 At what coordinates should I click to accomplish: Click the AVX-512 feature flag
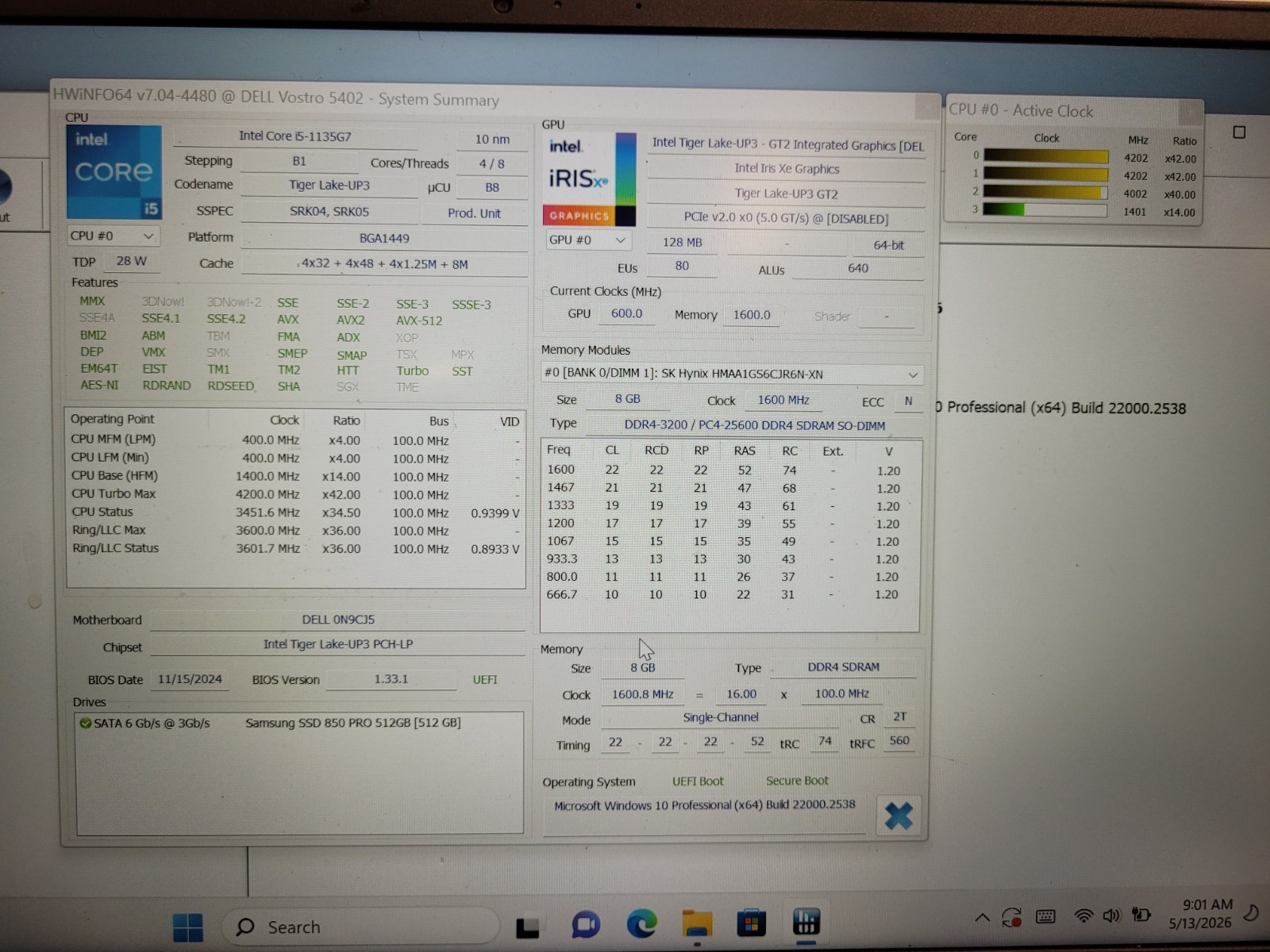coord(419,321)
